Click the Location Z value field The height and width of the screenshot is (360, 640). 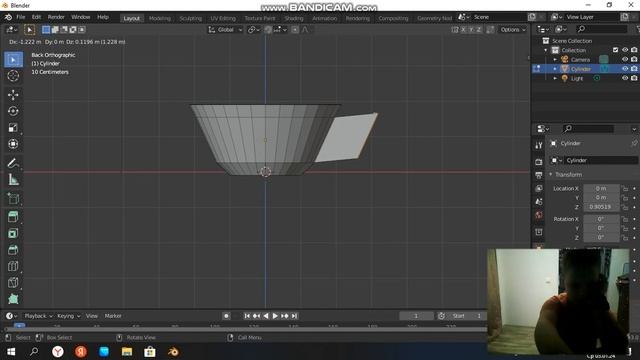point(601,207)
